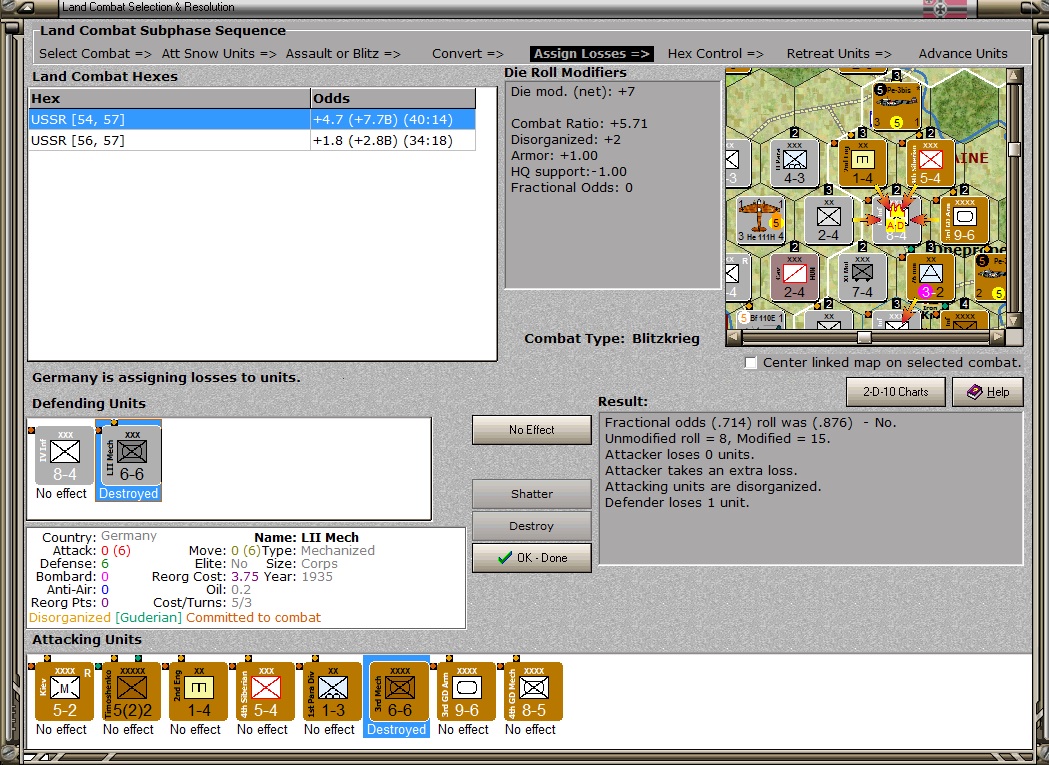
Task: Select the 2nd Eng 1-4 attacking unit
Action: coord(199,691)
